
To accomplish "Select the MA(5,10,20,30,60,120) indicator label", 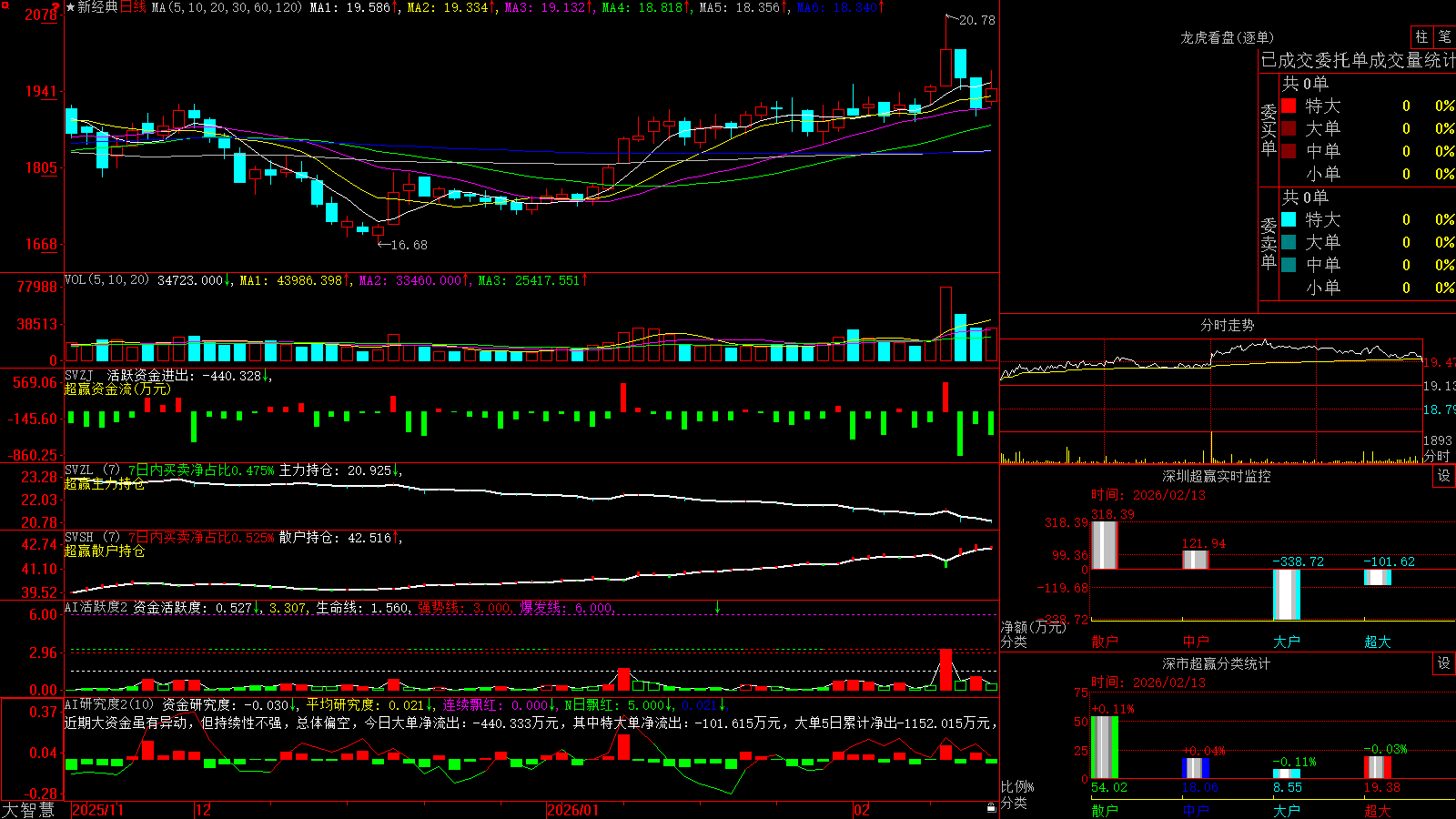I will point(227,7).
